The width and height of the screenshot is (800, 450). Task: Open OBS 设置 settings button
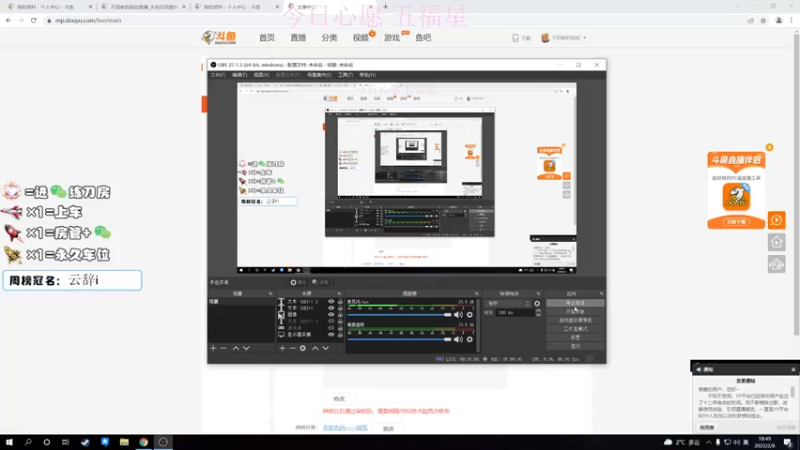575,338
